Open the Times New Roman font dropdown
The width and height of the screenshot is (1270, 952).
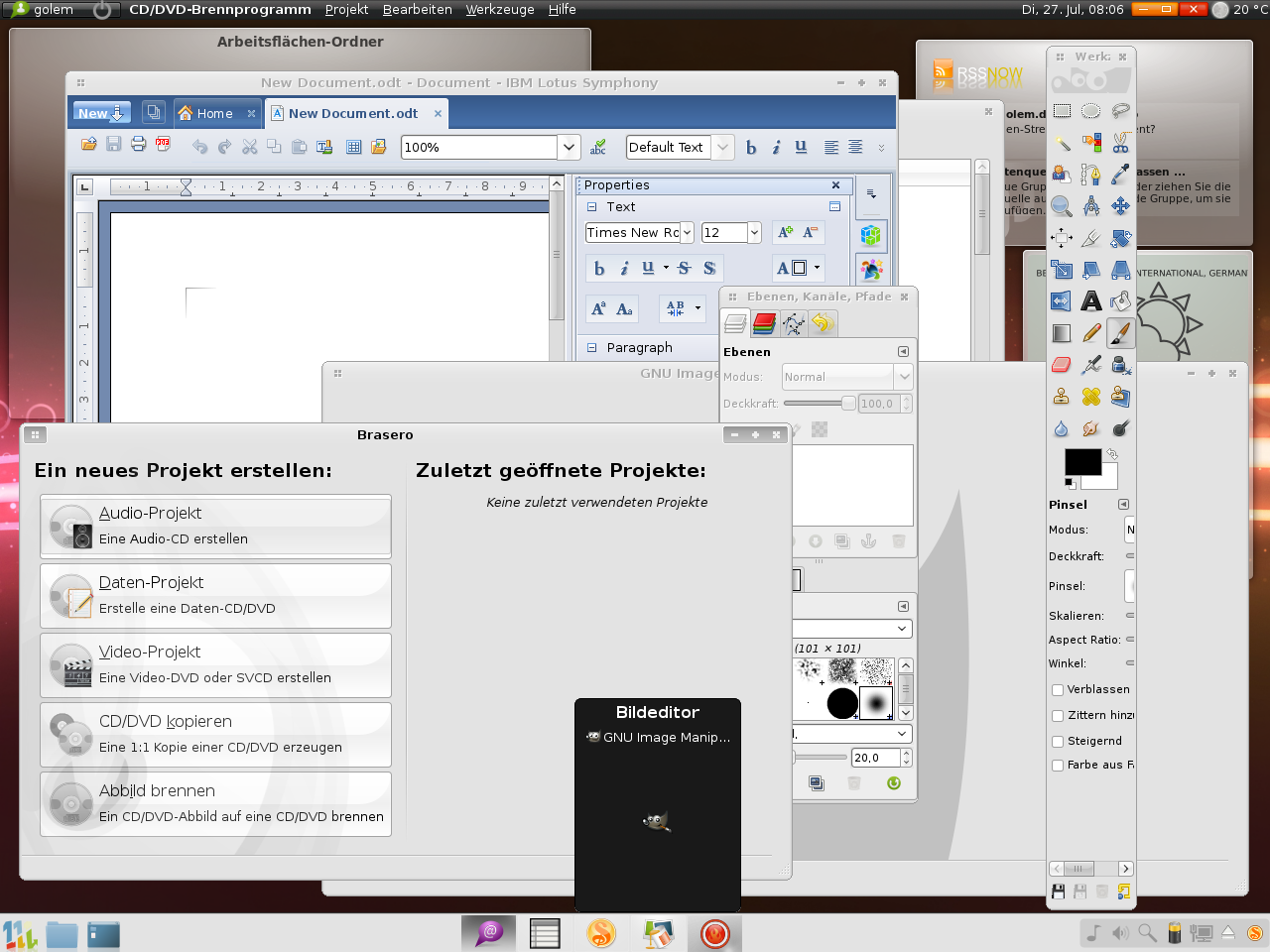[686, 232]
